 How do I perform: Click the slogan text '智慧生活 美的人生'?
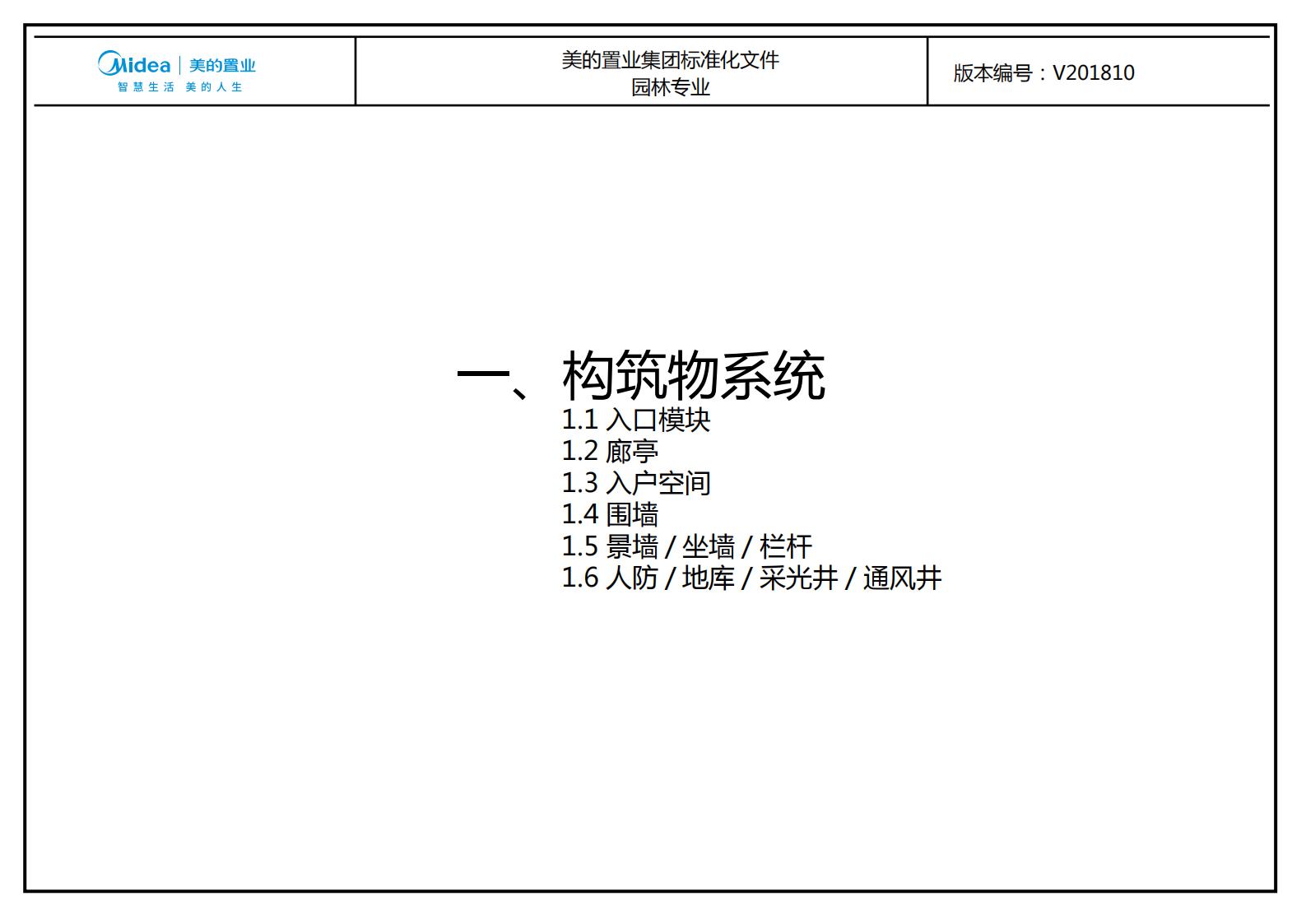coord(179,87)
